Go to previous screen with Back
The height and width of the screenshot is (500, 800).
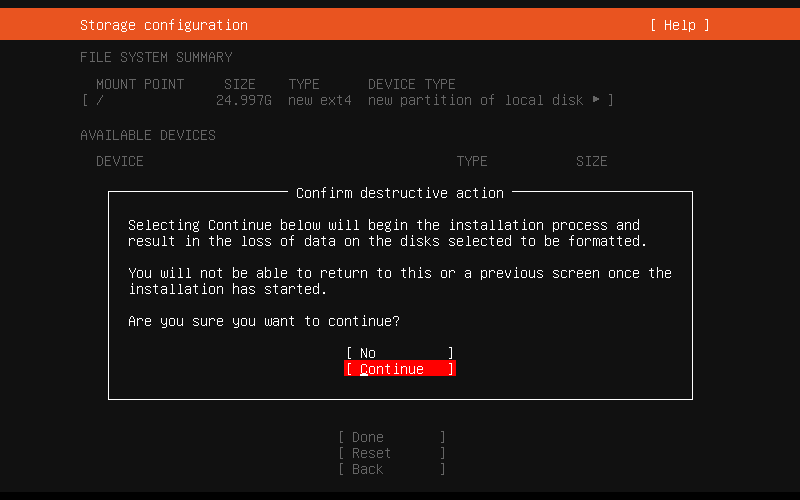point(391,469)
